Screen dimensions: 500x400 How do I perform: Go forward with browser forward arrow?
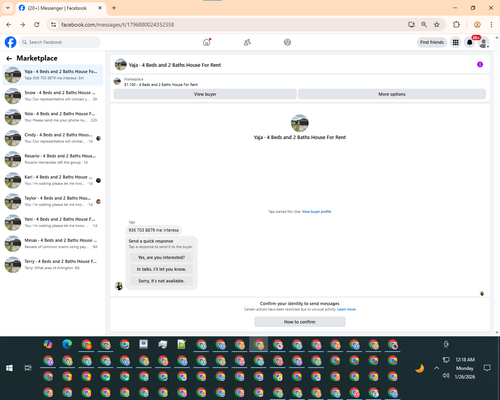[x=22, y=24]
